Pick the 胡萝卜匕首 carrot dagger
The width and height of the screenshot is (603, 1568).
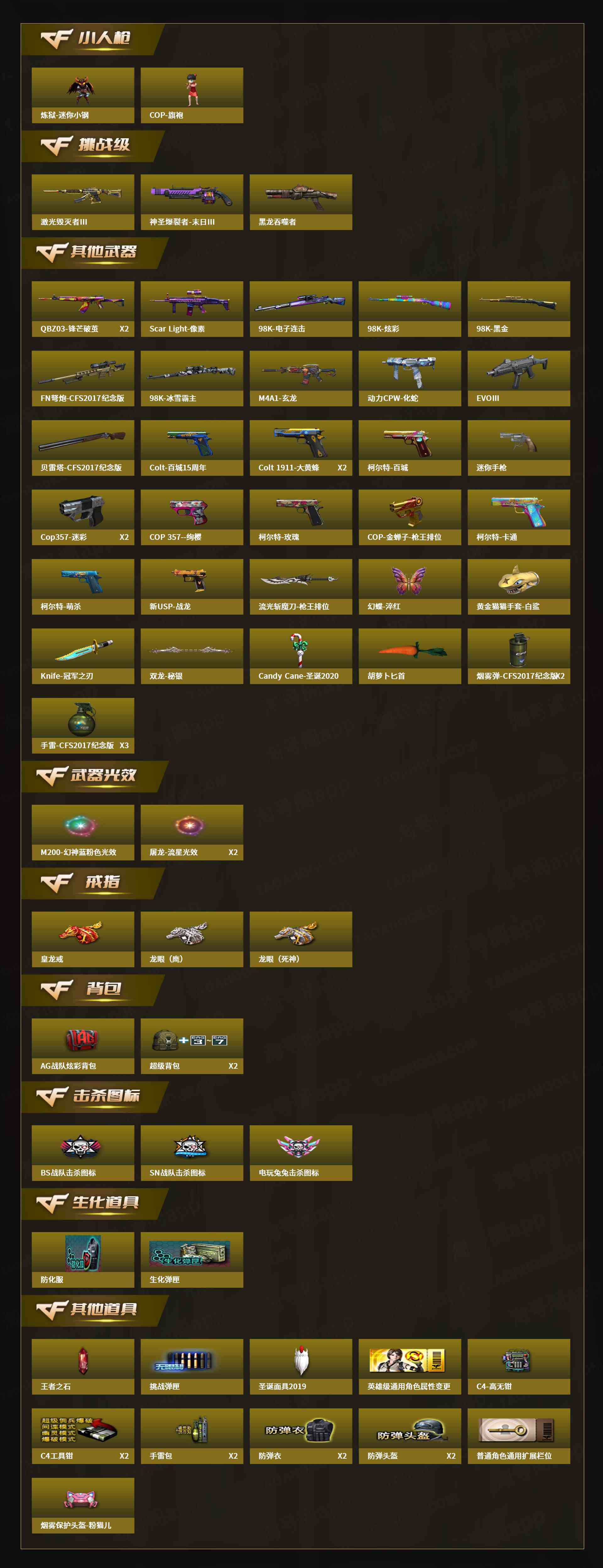click(x=410, y=656)
